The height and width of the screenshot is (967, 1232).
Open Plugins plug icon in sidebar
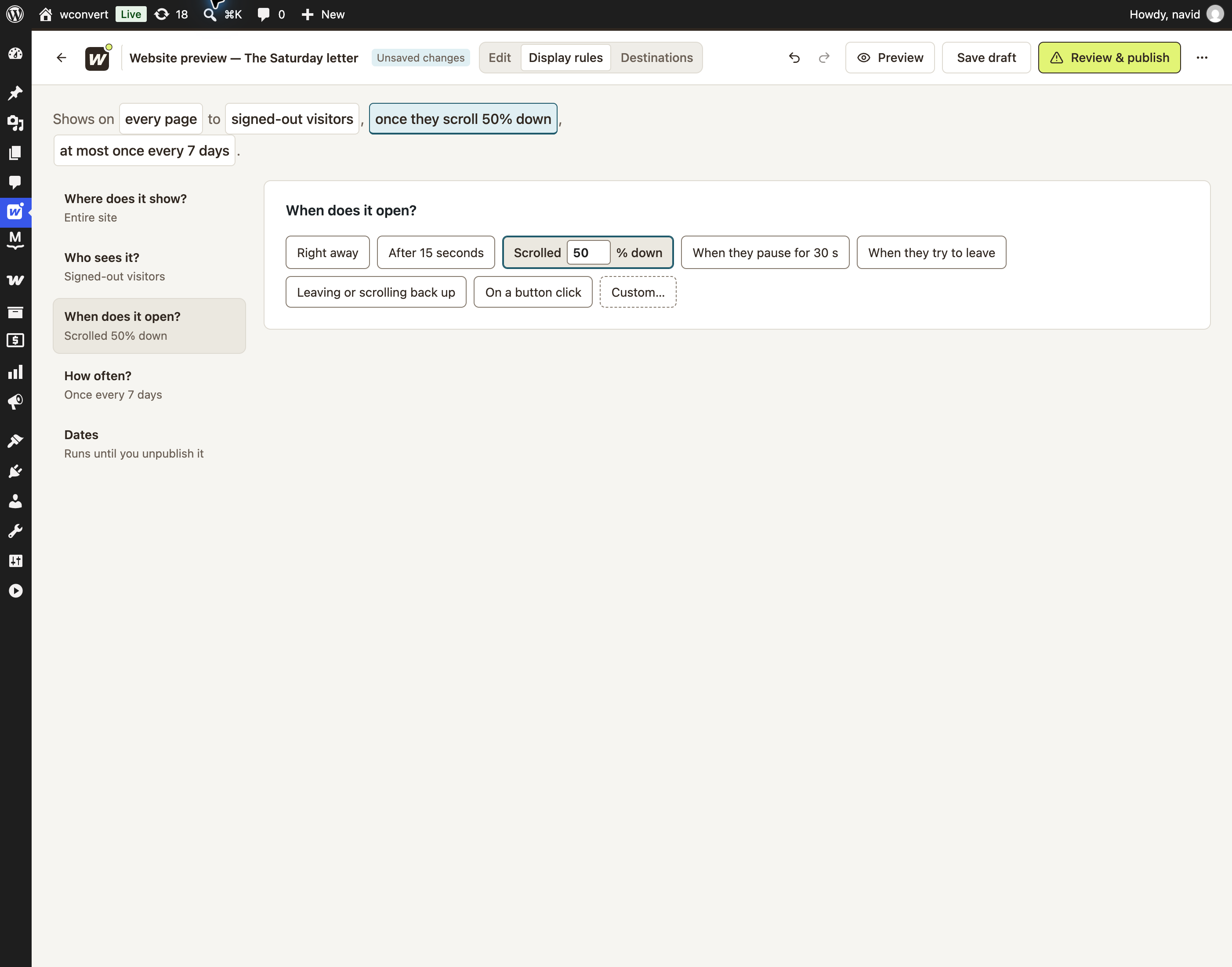point(15,471)
